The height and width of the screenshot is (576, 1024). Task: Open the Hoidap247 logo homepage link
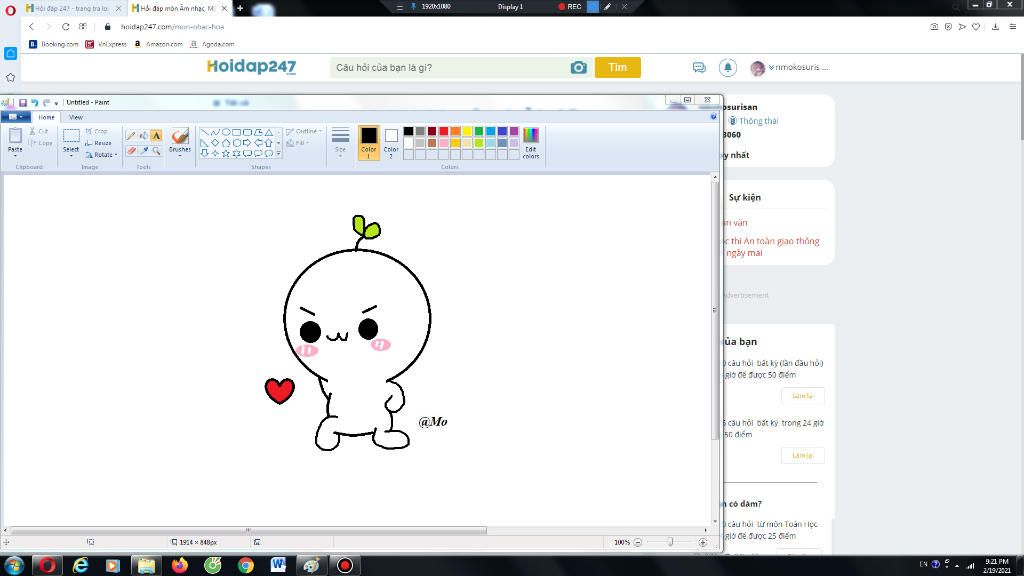click(251, 67)
